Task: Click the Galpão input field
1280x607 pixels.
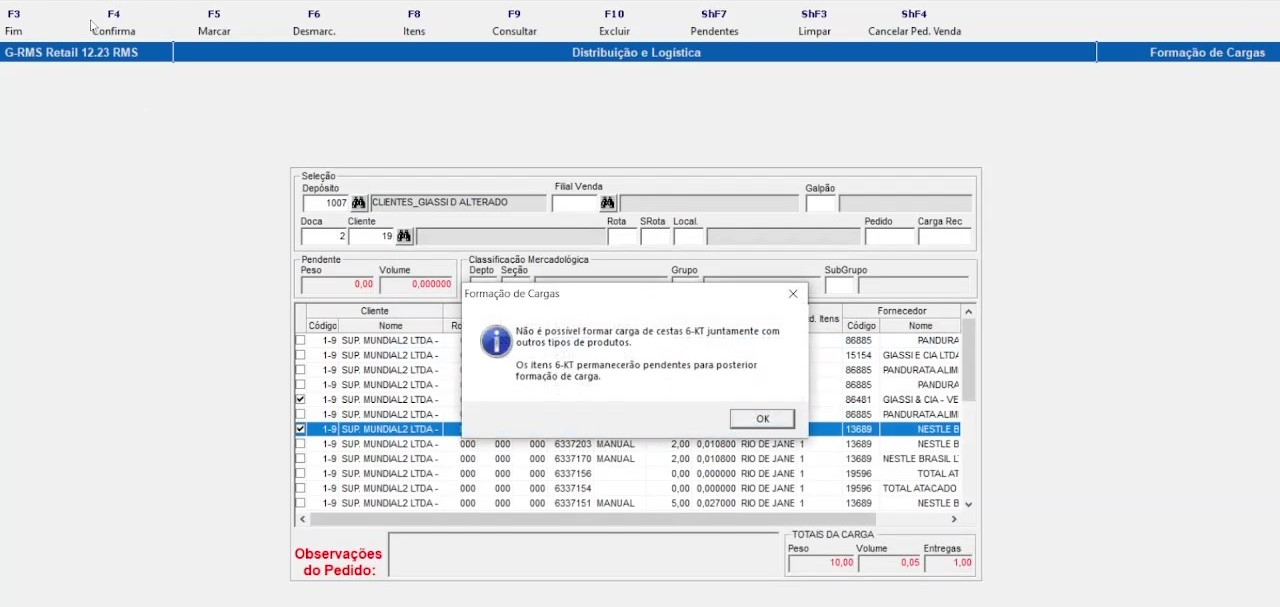Action: [820, 203]
